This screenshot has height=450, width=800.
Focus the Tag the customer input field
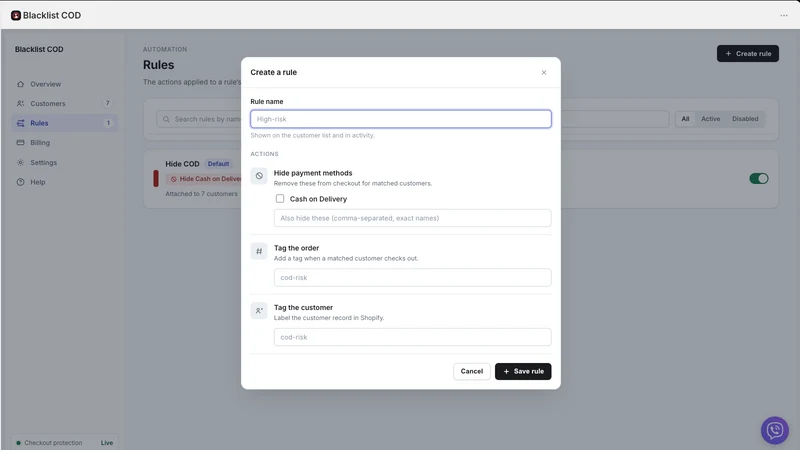click(x=412, y=337)
